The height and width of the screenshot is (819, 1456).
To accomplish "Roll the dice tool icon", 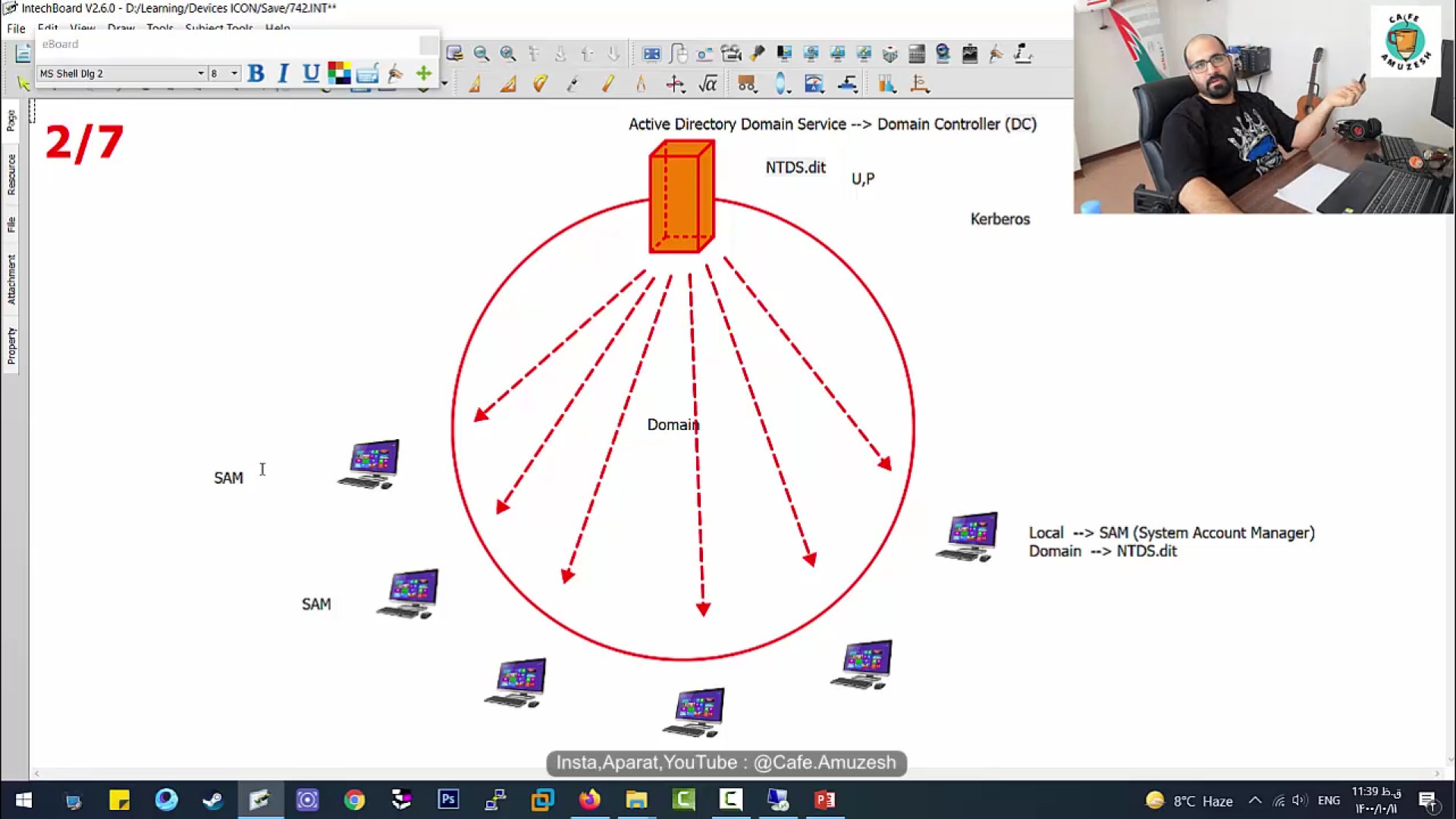I will pos(890,53).
